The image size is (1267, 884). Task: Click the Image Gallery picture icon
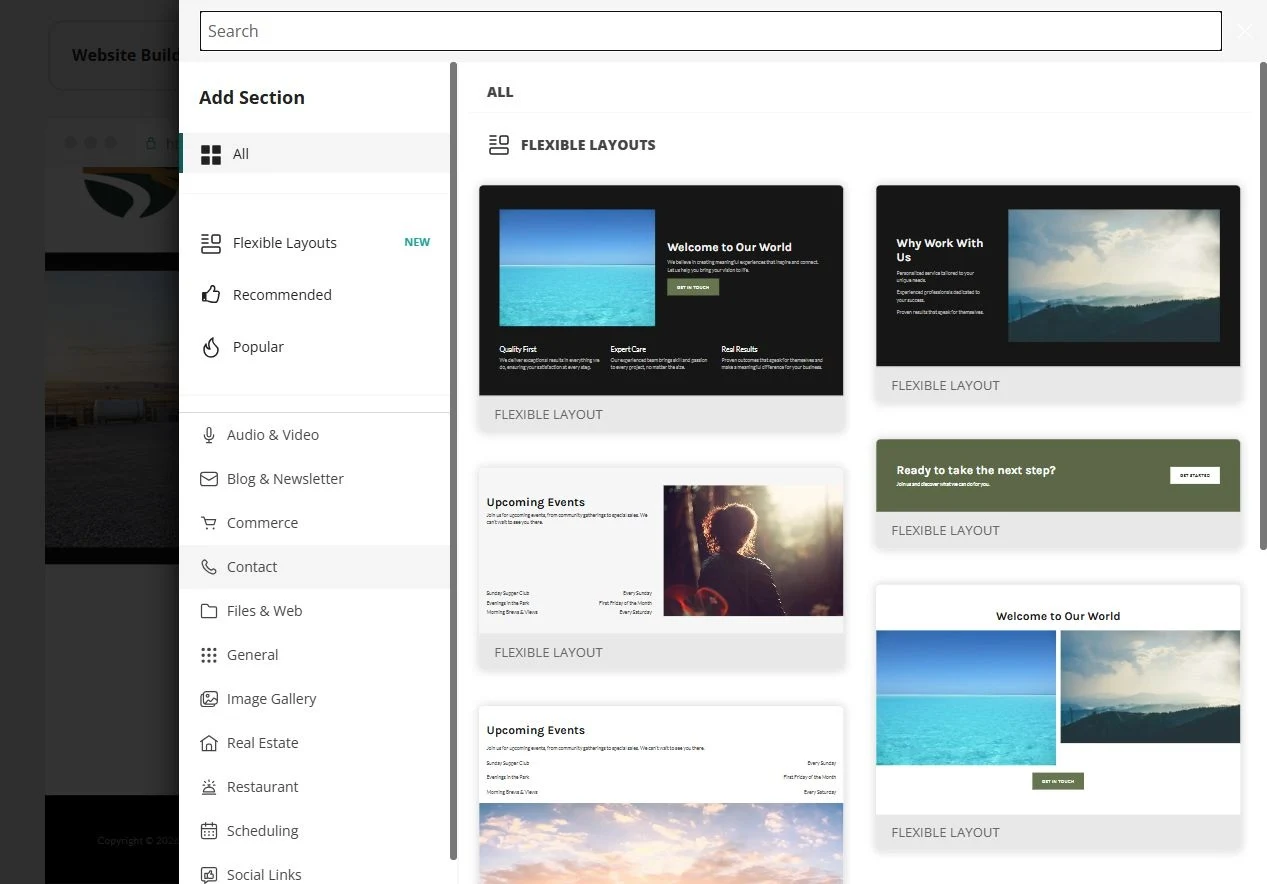[209, 699]
